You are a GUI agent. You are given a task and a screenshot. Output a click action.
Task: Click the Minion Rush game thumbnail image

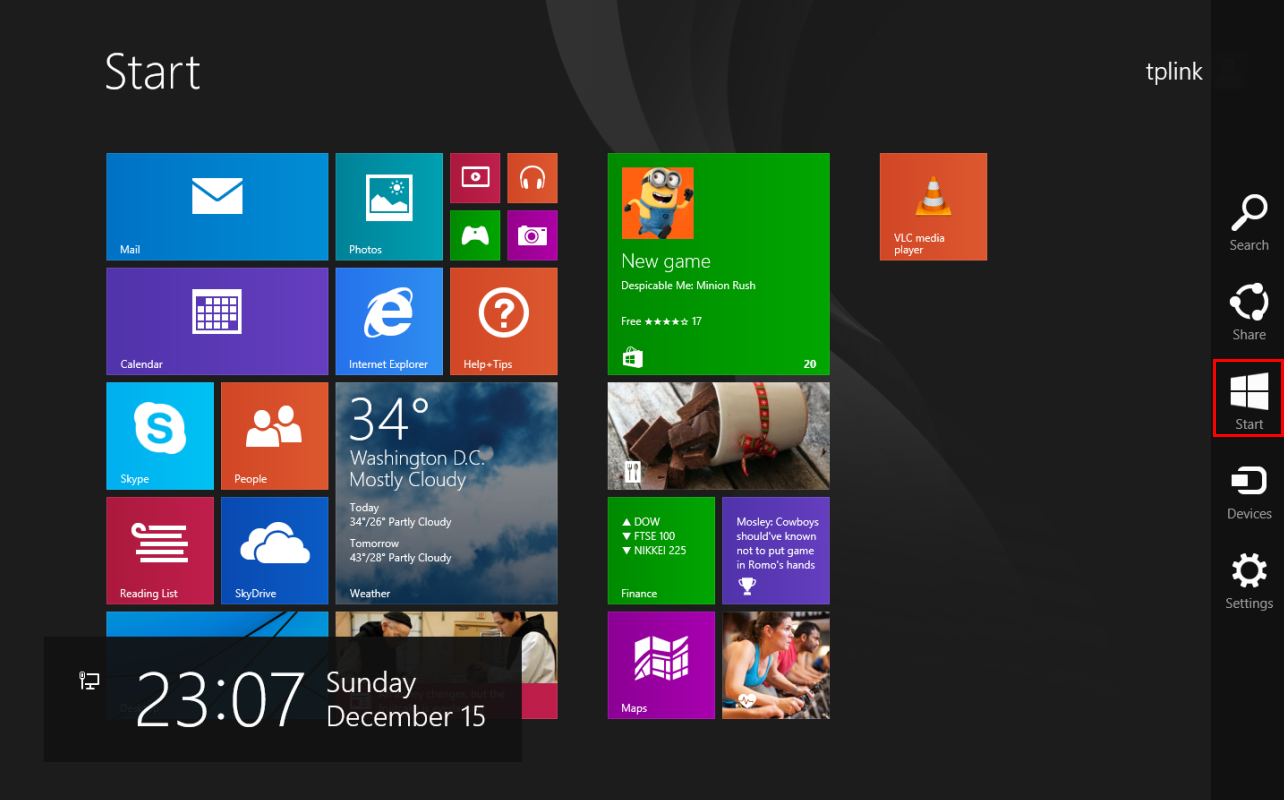pos(657,203)
